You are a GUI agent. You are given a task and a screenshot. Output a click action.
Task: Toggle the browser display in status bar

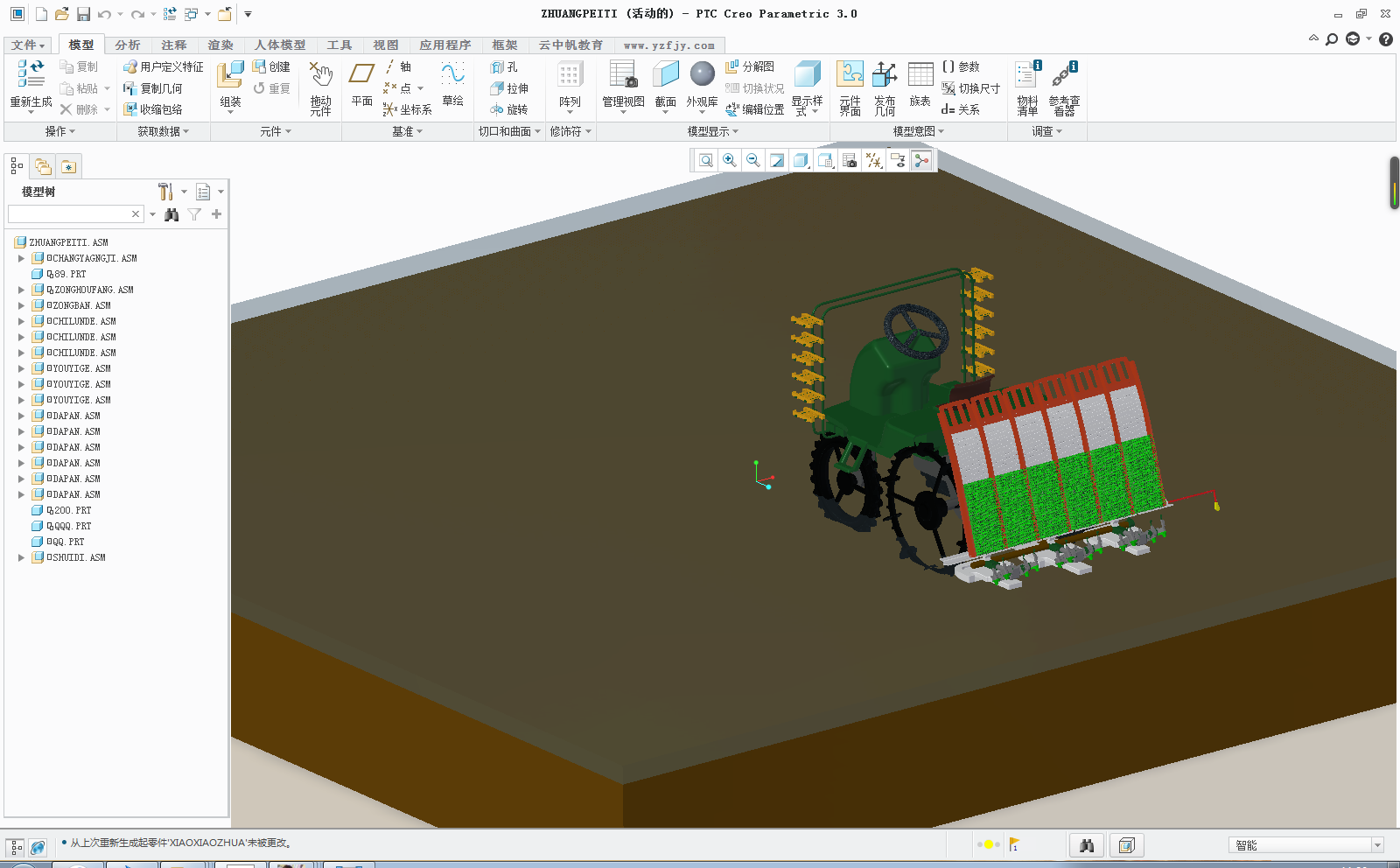[x=38, y=847]
